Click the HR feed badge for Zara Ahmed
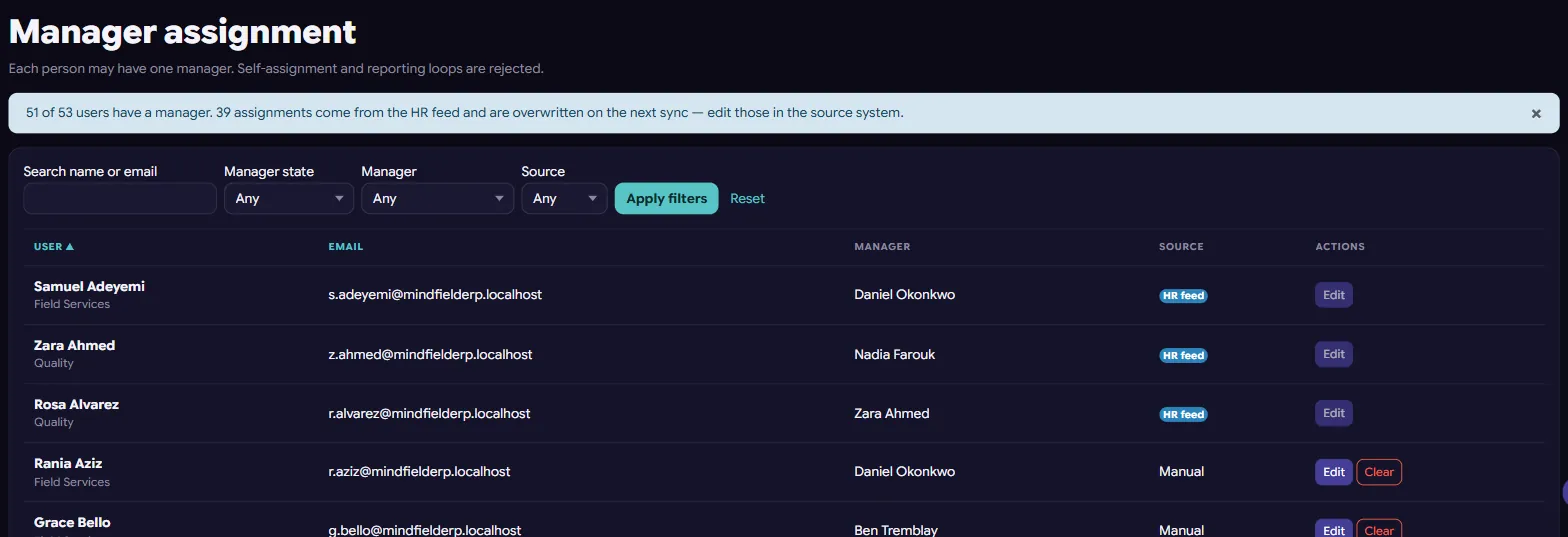The height and width of the screenshot is (537, 1568). coord(1183,355)
